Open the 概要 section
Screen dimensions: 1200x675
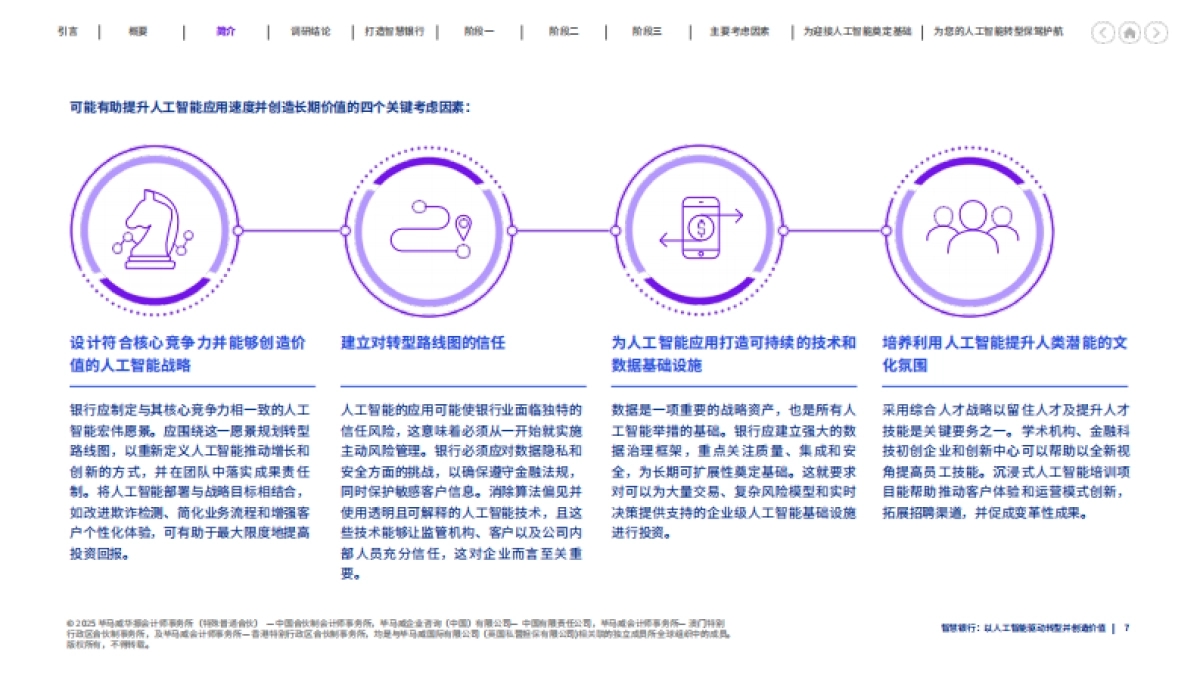tap(139, 31)
